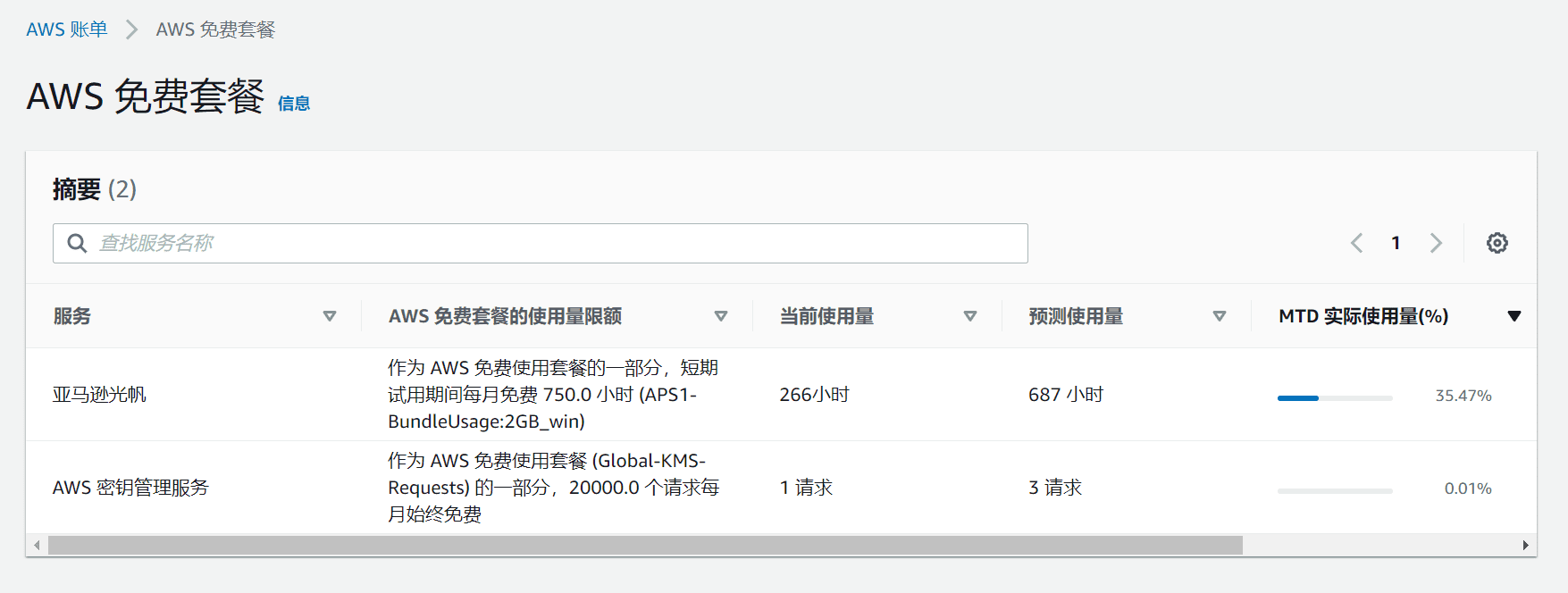The image size is (1568, 593).
Task: Click the scrollbar left arrow
Action: coord(37,545)
